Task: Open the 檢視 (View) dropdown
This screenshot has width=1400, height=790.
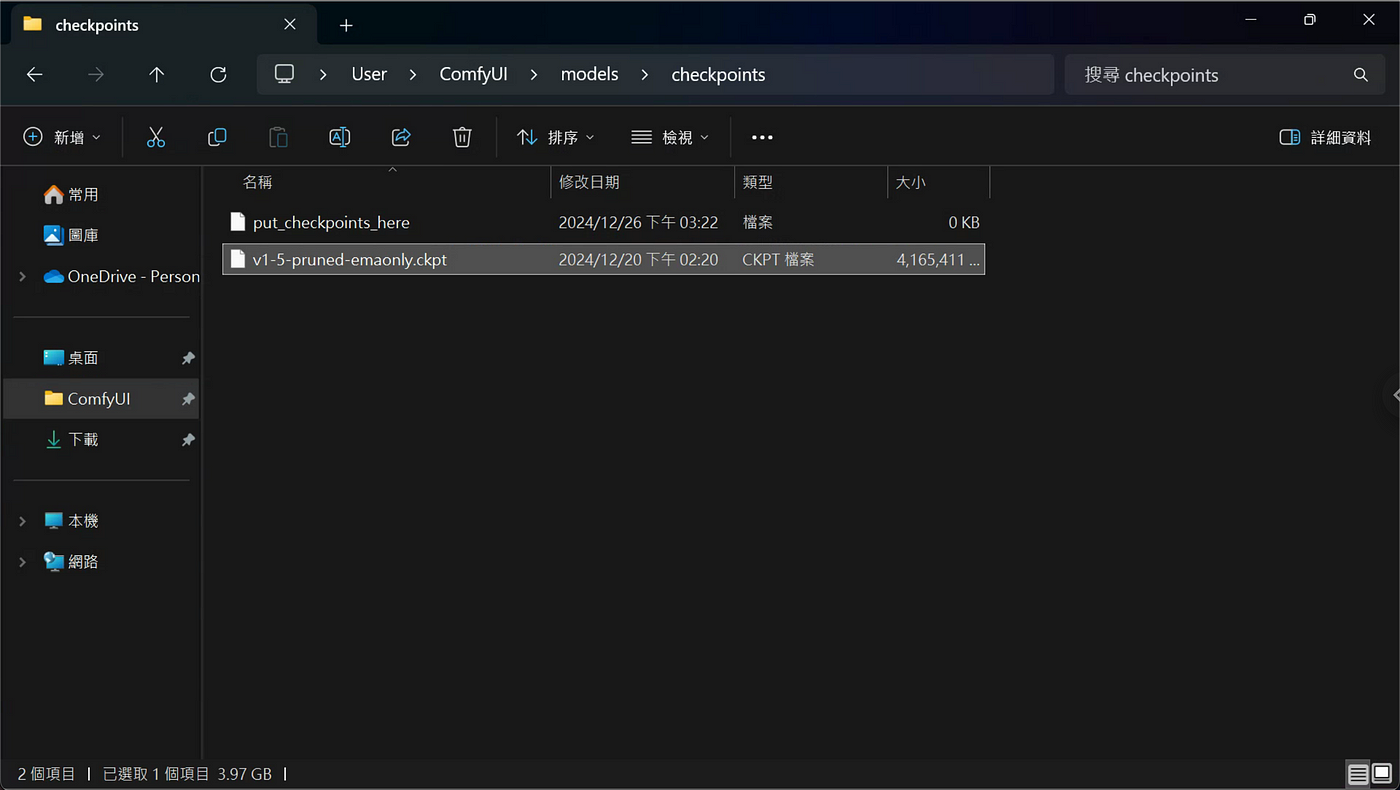Action: pyautogui.click(x=670, y=137)
